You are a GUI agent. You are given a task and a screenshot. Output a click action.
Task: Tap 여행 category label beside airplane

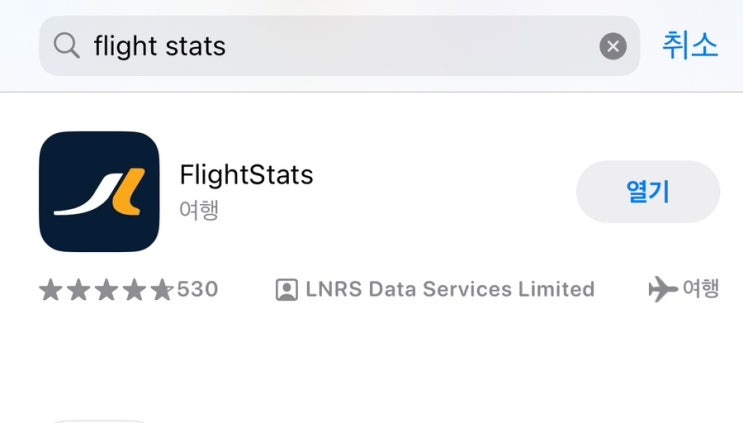(700, 290)
